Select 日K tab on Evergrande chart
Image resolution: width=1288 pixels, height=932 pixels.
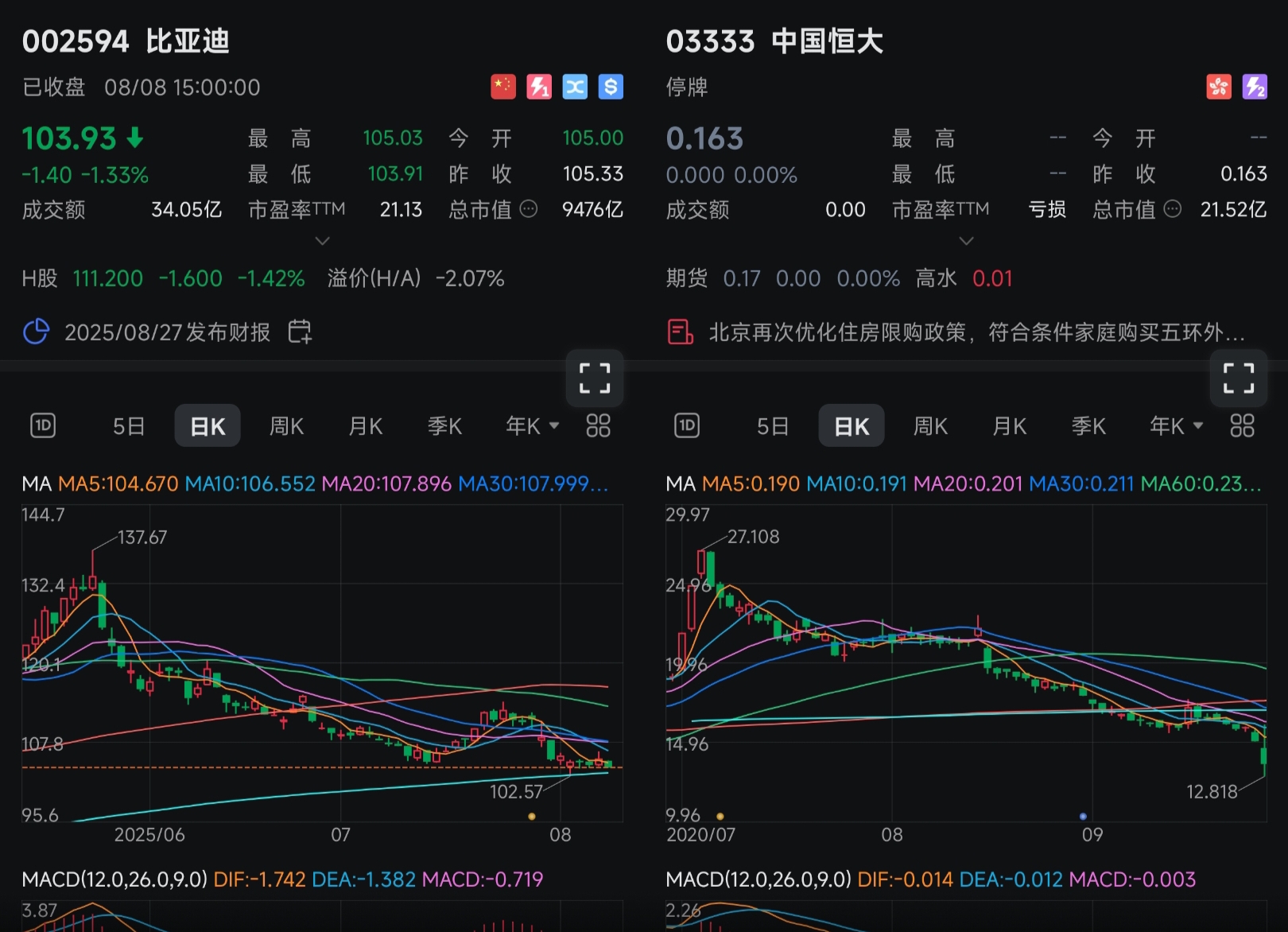[x=852, y=425]
